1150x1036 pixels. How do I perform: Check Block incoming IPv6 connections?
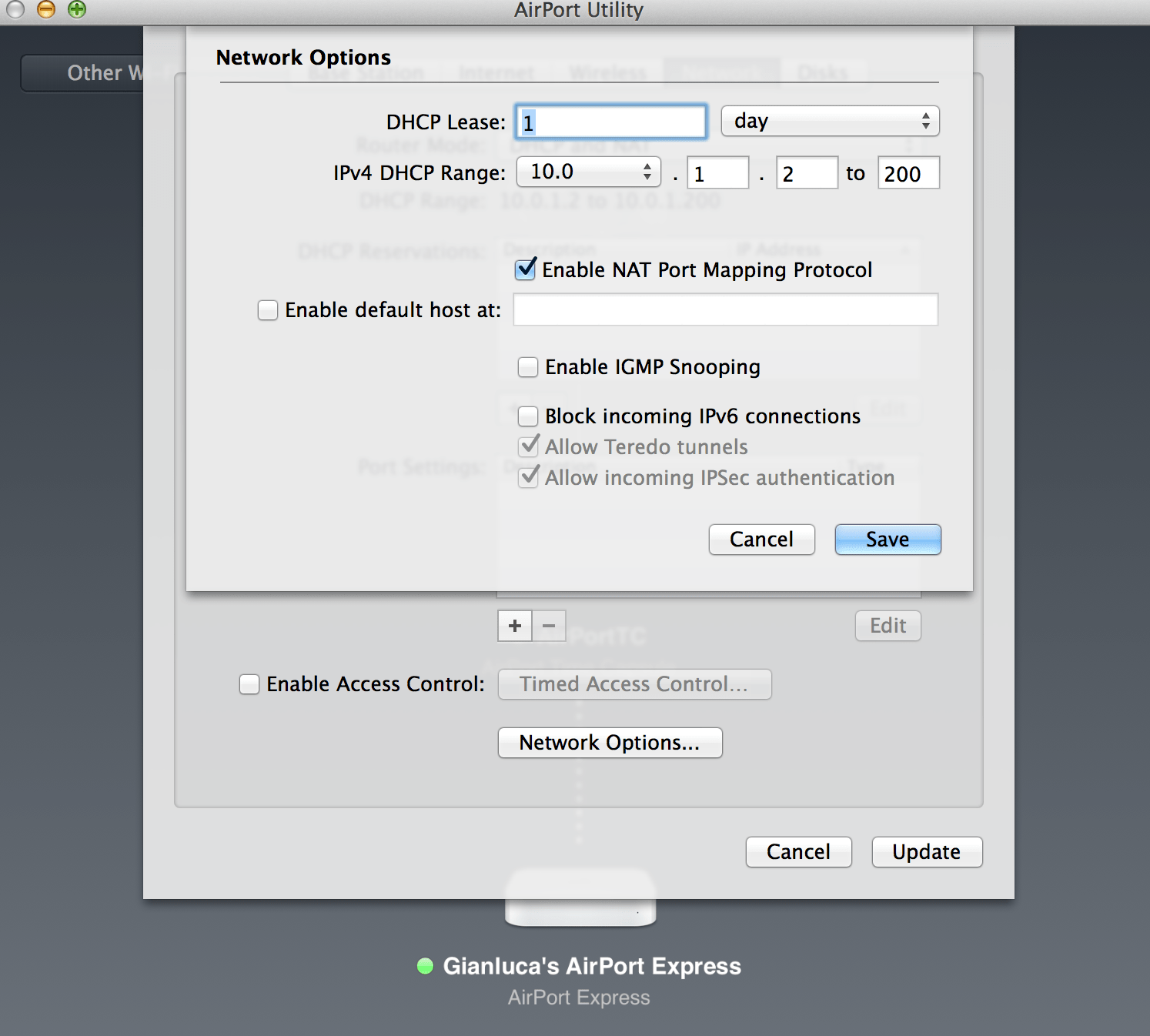pyautogui.click(x=527, y=416)
